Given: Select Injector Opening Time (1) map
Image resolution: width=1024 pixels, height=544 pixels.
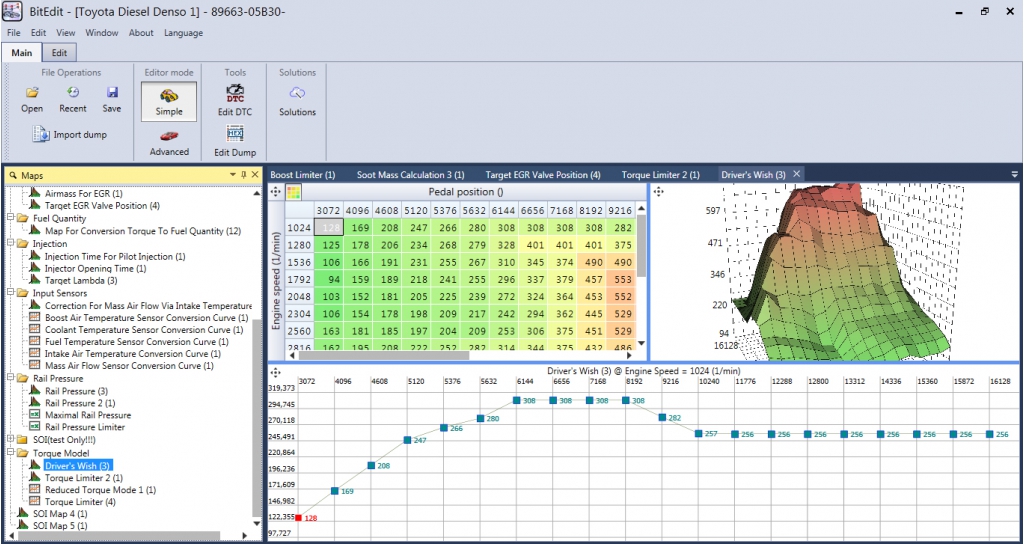Looking at the screenshot, I should tap(95, 268).
